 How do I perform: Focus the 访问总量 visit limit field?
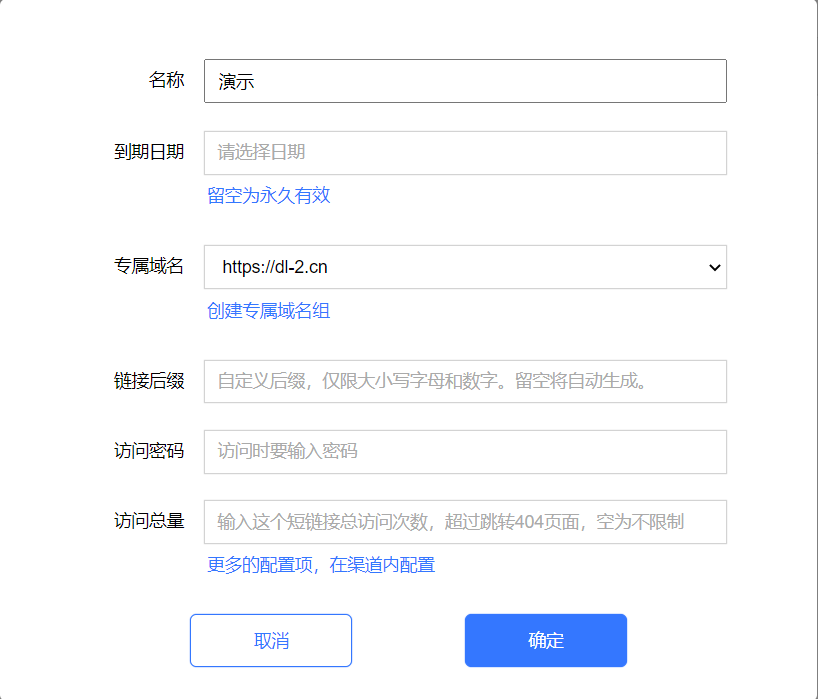coord(465,522)
